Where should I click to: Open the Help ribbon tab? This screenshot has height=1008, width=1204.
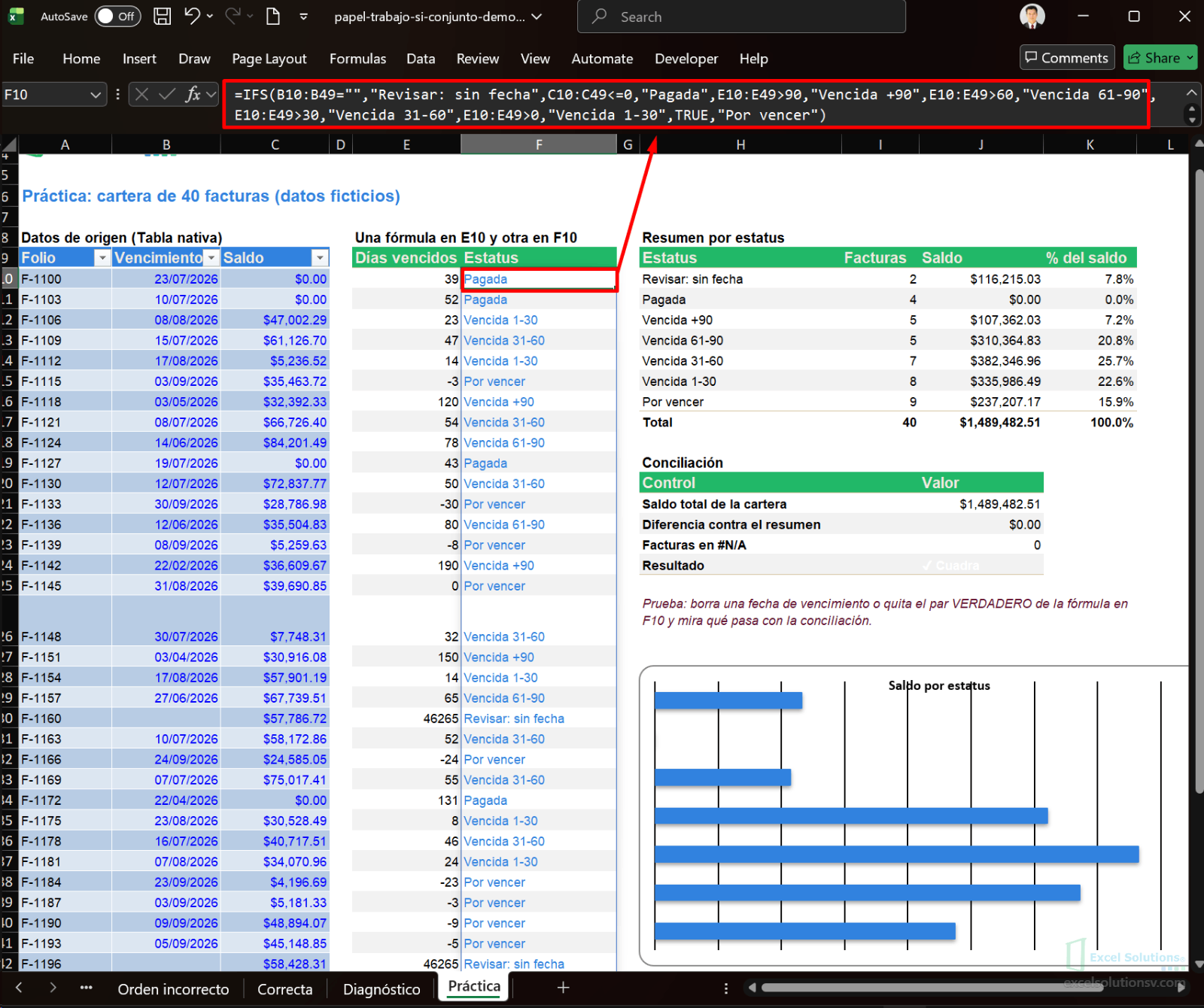753,59
